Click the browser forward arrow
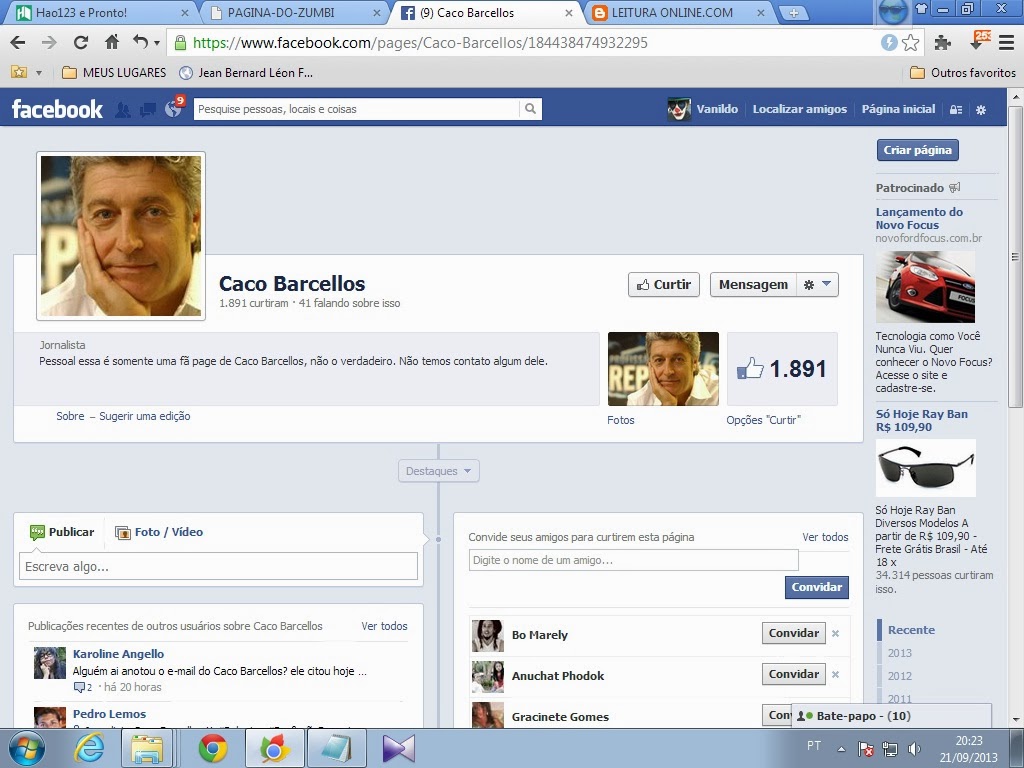This screenshot has height=768, width=1024. [x=49, y=43]
